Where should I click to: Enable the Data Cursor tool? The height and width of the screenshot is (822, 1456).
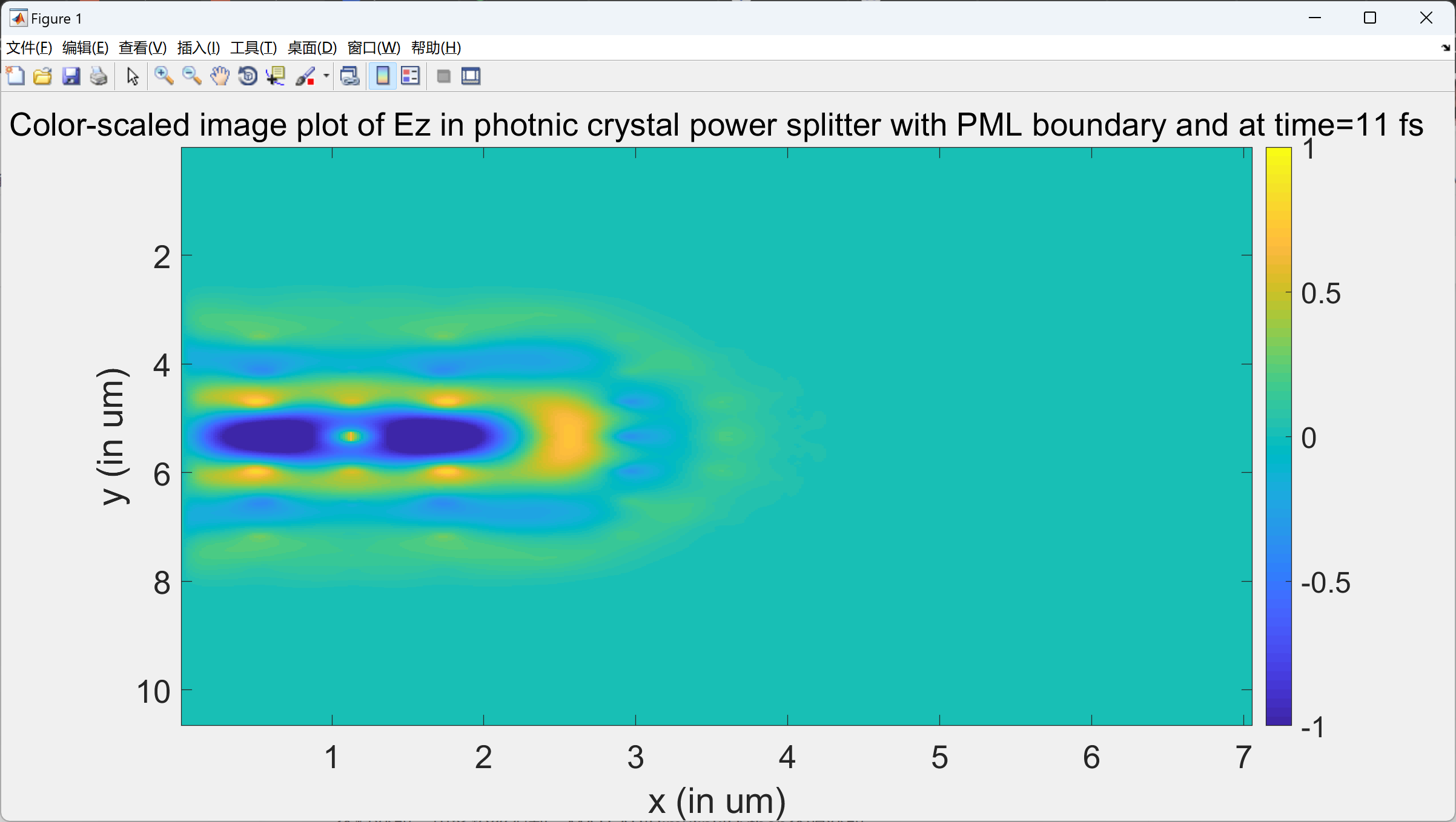276,76
